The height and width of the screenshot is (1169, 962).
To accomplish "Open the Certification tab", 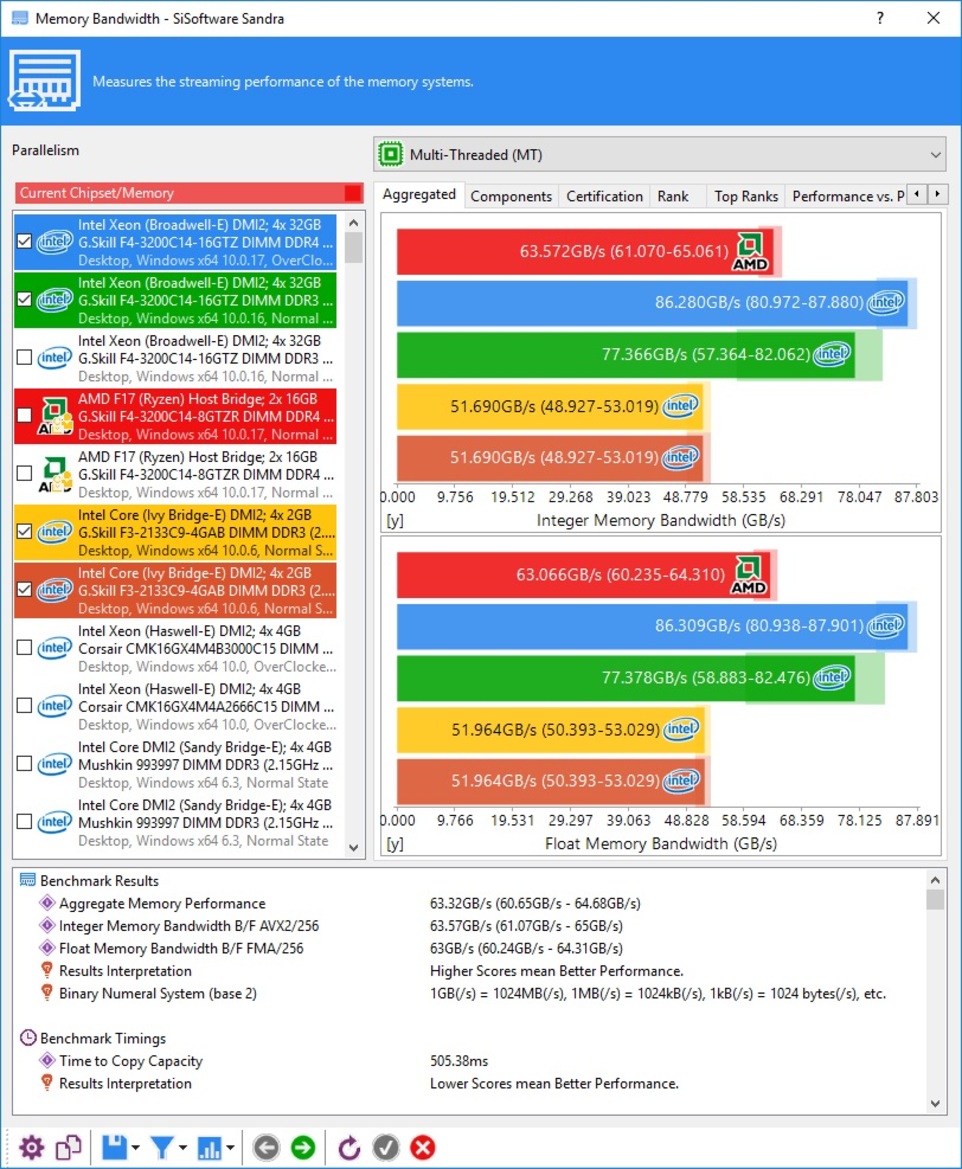I will [604, 196].
